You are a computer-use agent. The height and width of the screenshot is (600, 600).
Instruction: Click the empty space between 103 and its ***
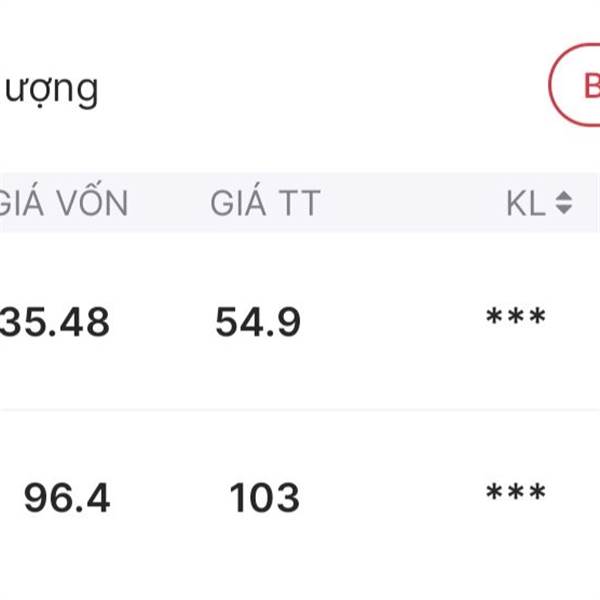point(390,497)
